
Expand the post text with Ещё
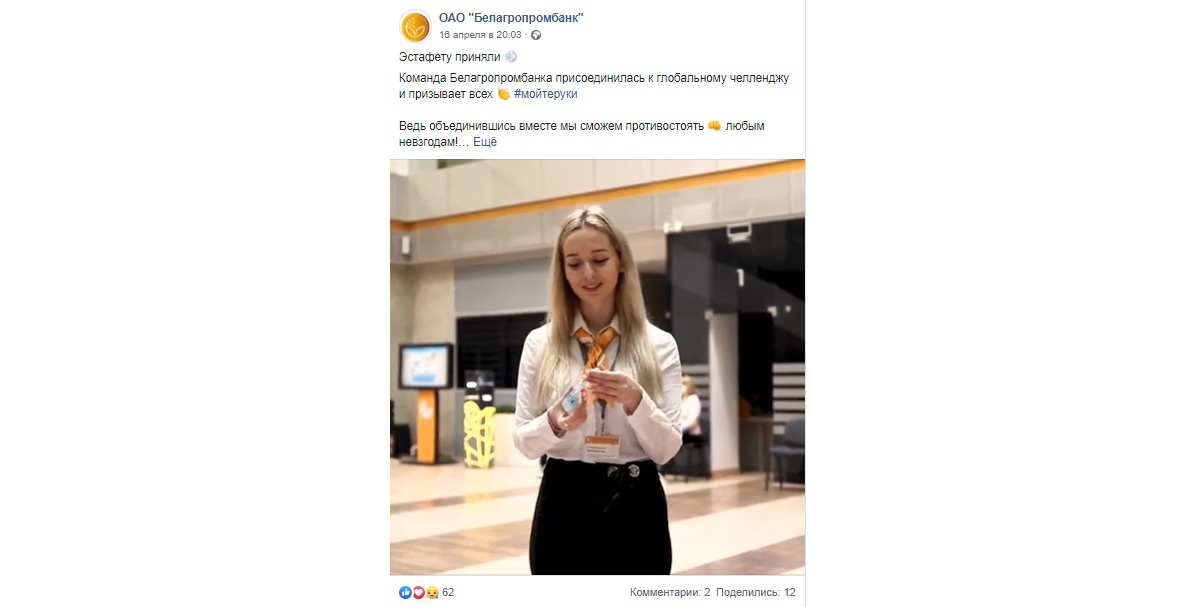coord(485,142)
